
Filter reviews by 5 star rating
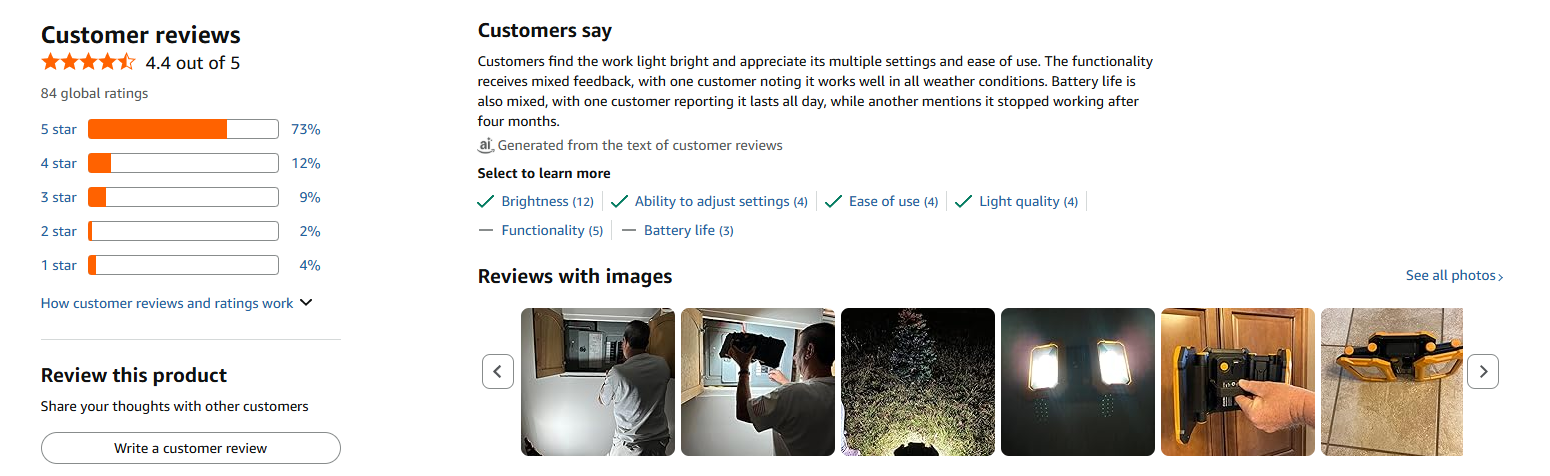(x=58, y=129)
